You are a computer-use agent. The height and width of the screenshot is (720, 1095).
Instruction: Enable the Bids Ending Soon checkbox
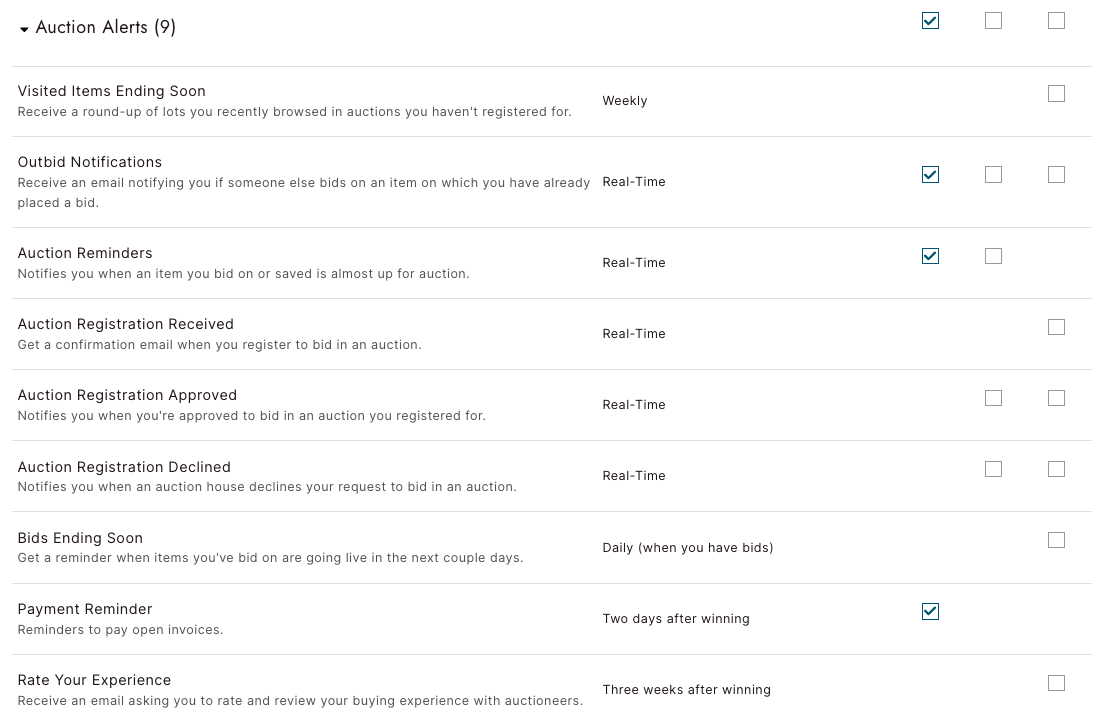[x=1056, y=540]
